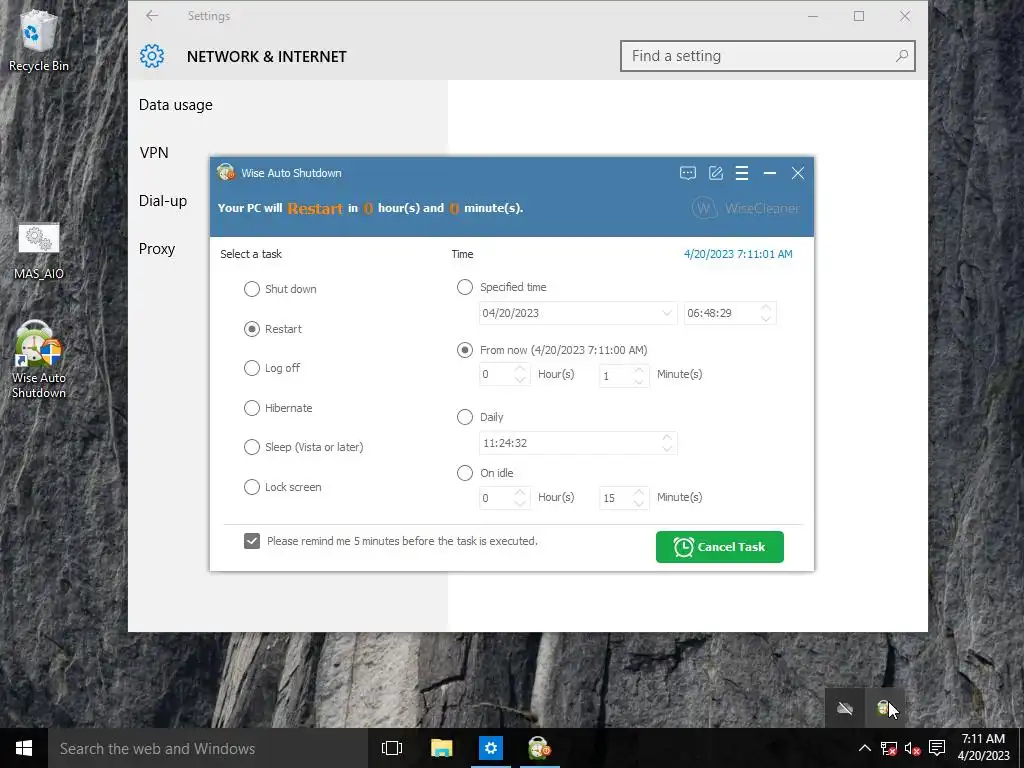This screenshot has width=1024, height=768.
Task: Increase the From now Hour(s) value
Action: click(520, 369)
